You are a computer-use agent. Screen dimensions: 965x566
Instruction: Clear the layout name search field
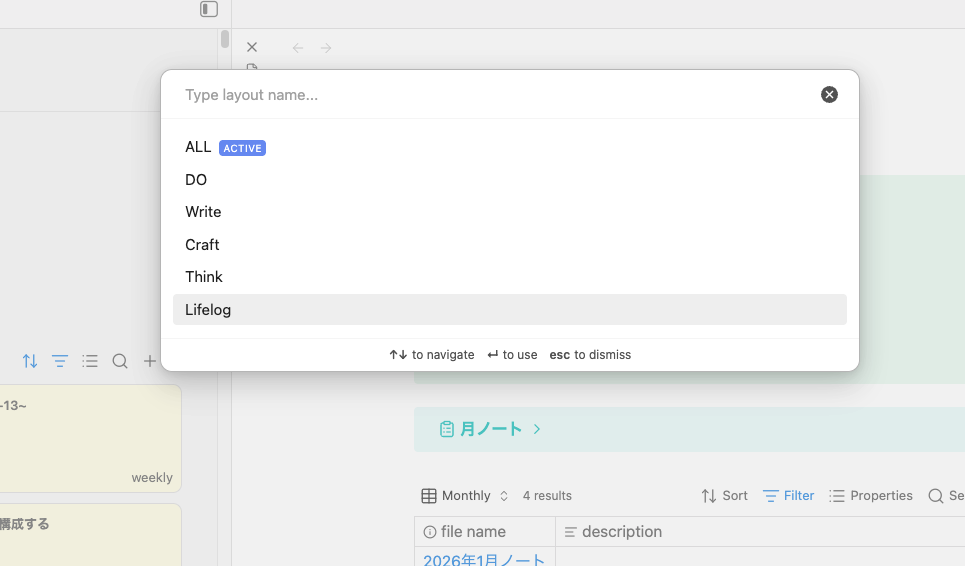[829, 94]
